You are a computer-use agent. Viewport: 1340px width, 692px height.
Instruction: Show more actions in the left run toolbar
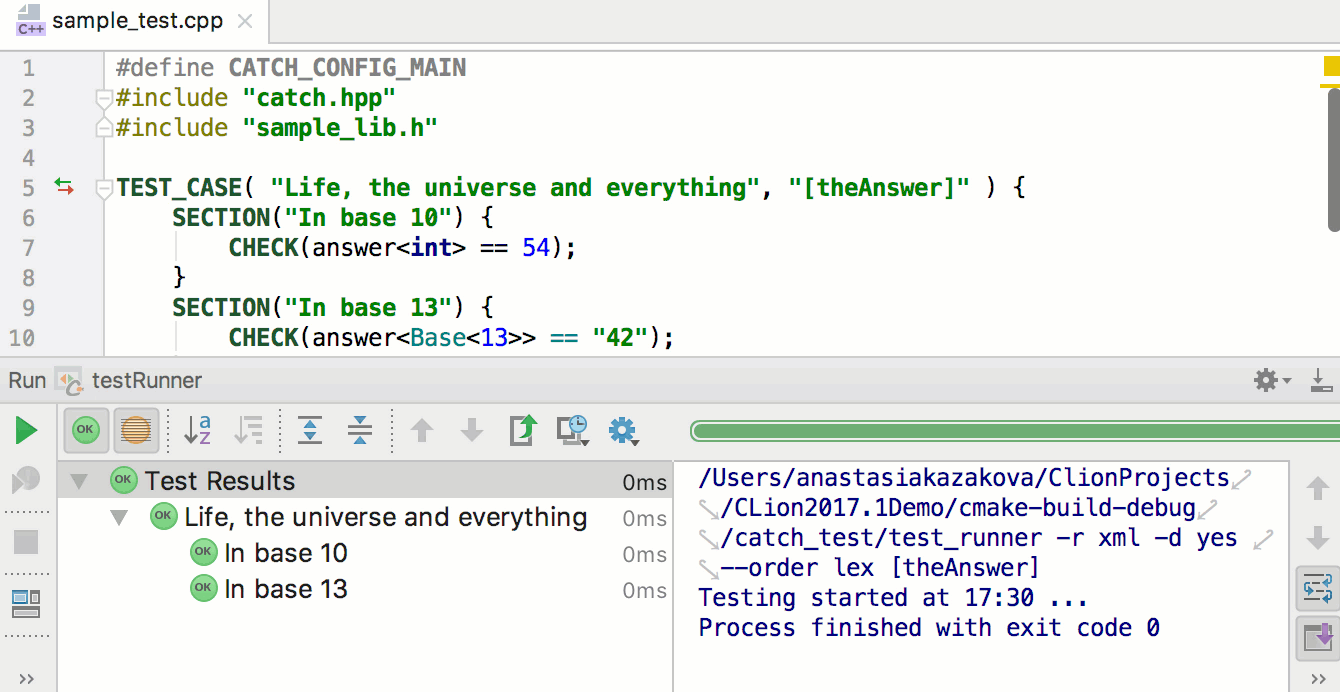click(x=26, y=679)
